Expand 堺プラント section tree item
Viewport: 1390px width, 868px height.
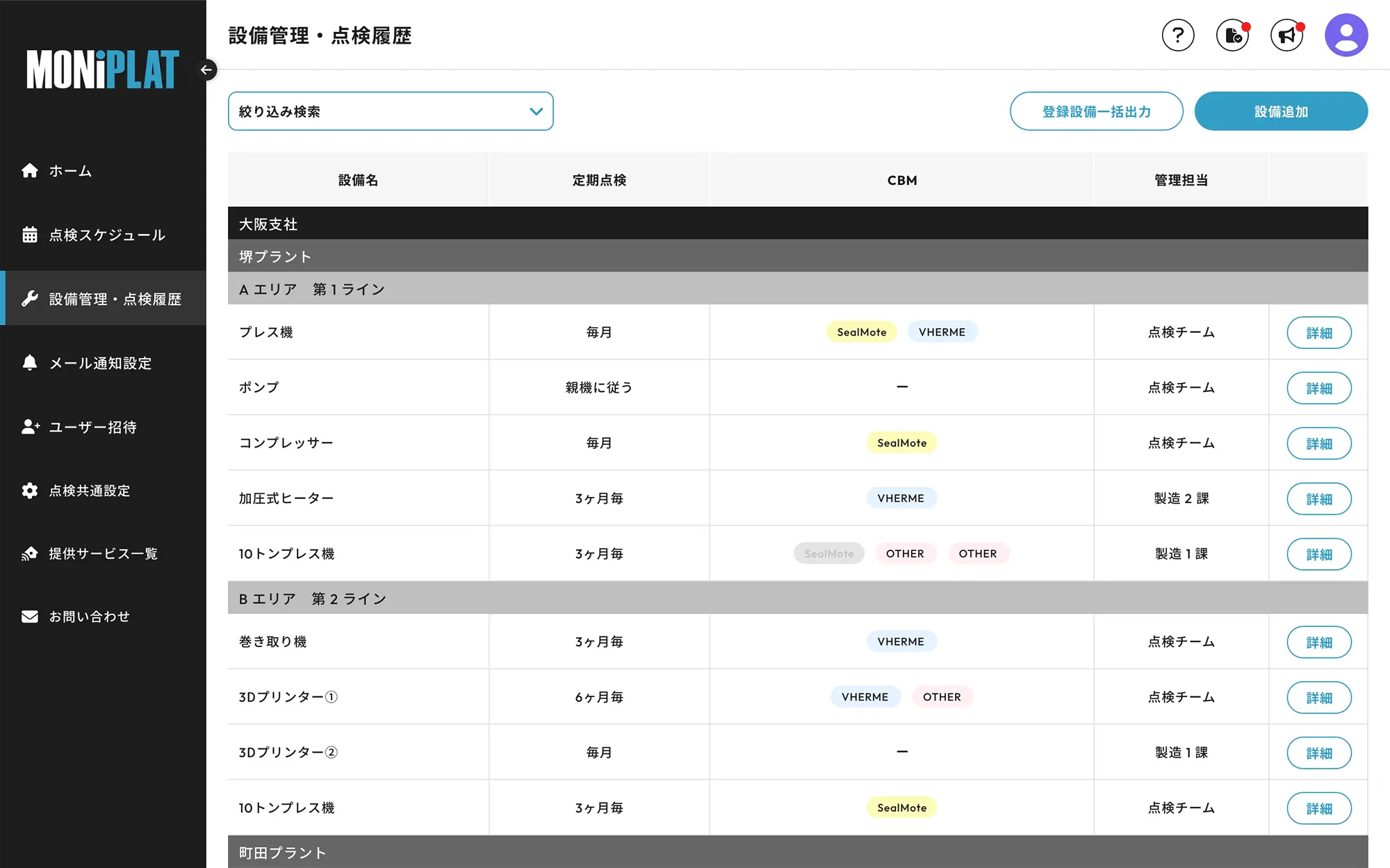275,256
